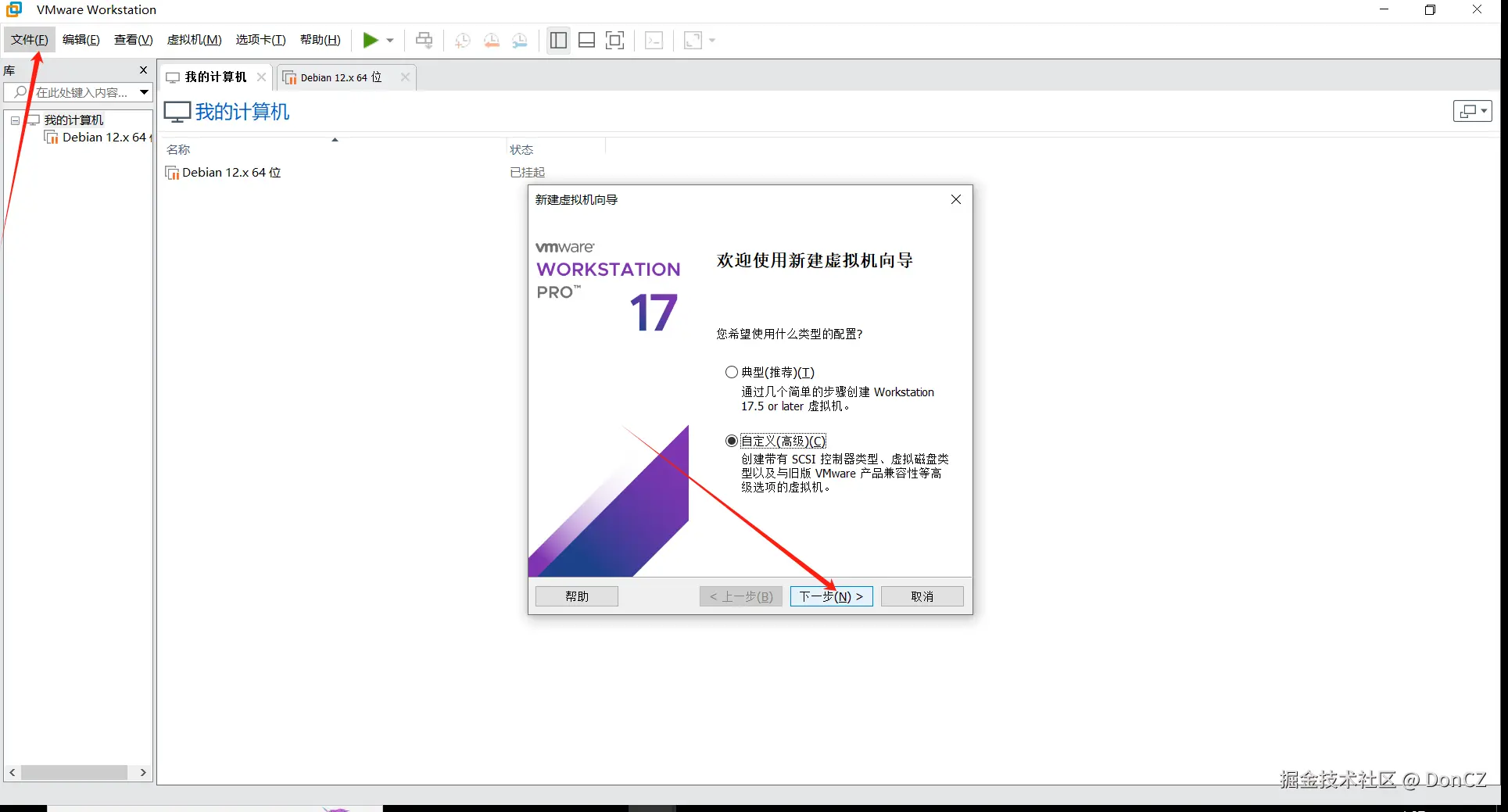
Task: Click the 取消 button in the wizard
Action: click(922, 596)
